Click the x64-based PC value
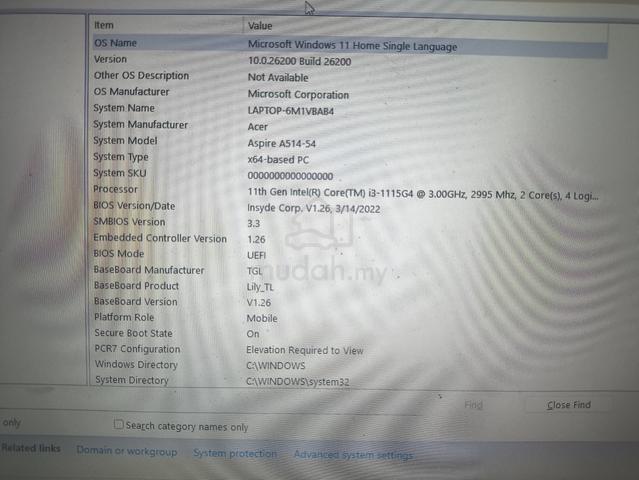639x480 pixels. point(278,160)
